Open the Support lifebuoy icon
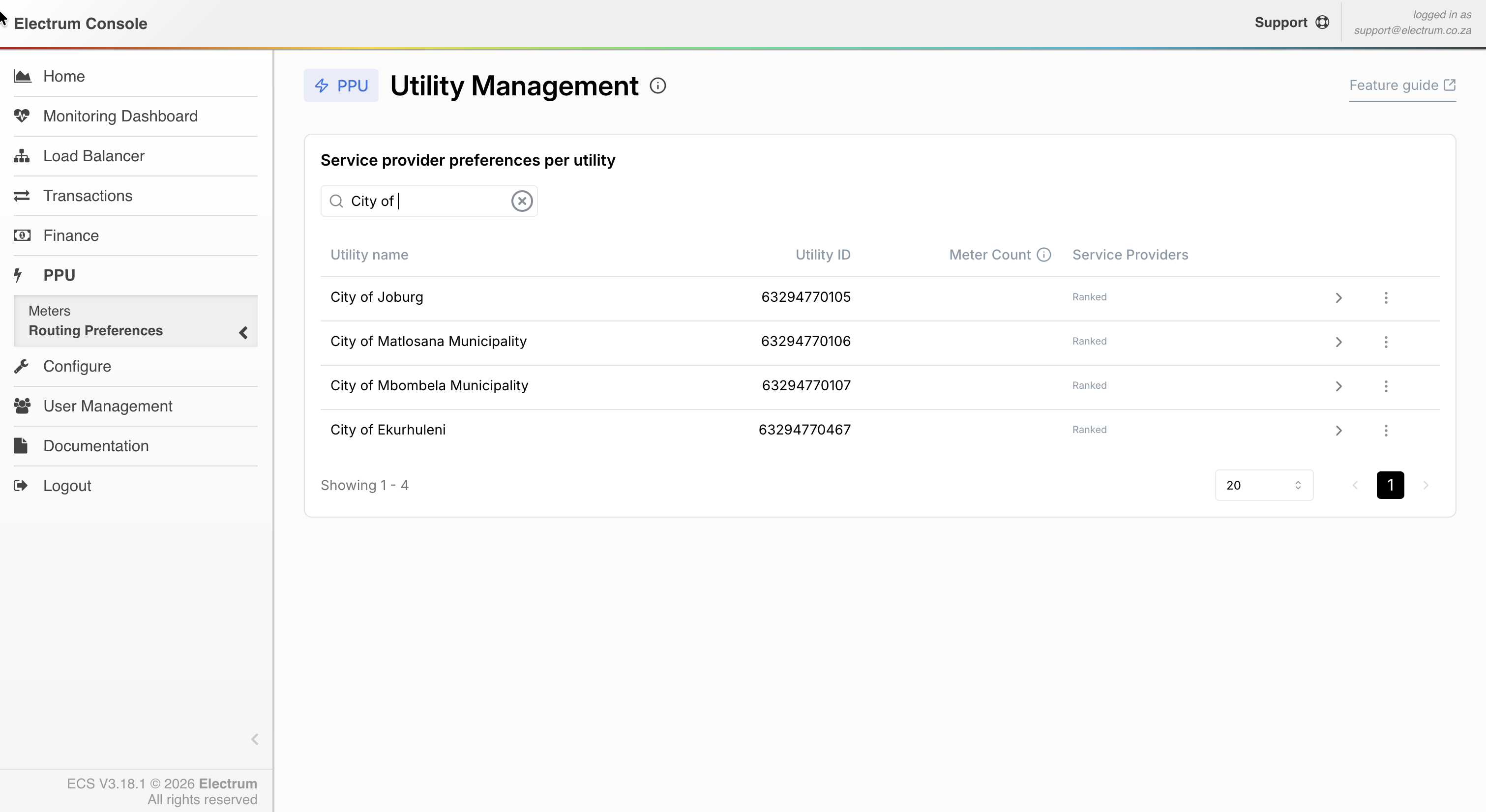This screenshot has height=812, width=1486. point(1322,23)
